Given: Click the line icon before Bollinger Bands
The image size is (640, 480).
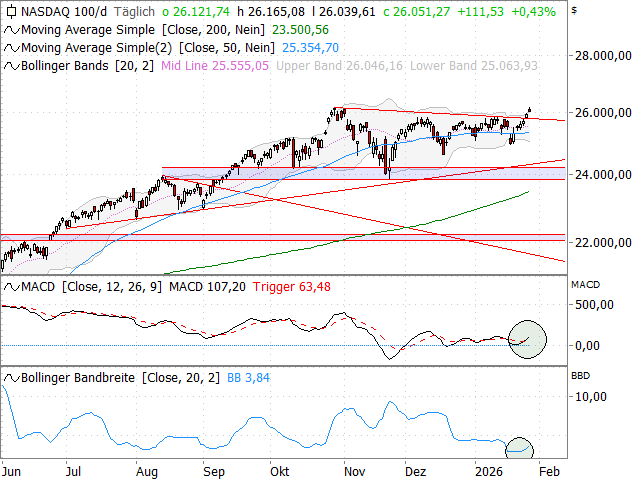Looking at the screenshot, I should click(x=11, y=66).
